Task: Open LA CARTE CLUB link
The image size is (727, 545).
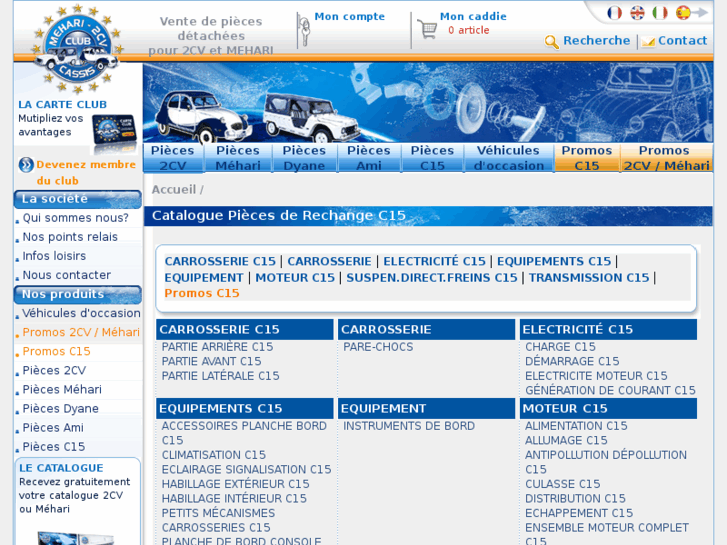Action: (x=63, y=105)
